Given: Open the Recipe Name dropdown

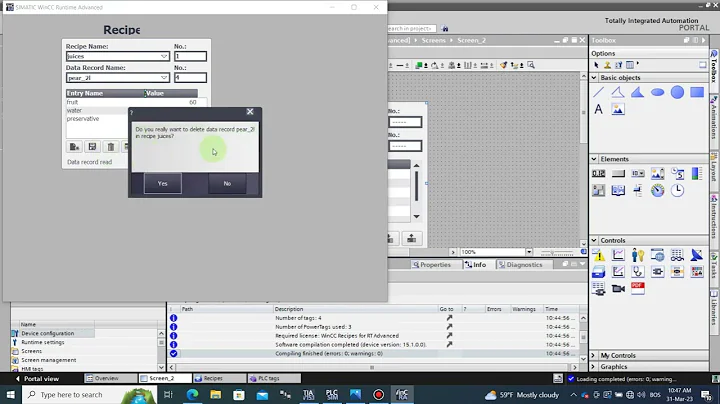Looking at the screenshot, I should [164, 56].
